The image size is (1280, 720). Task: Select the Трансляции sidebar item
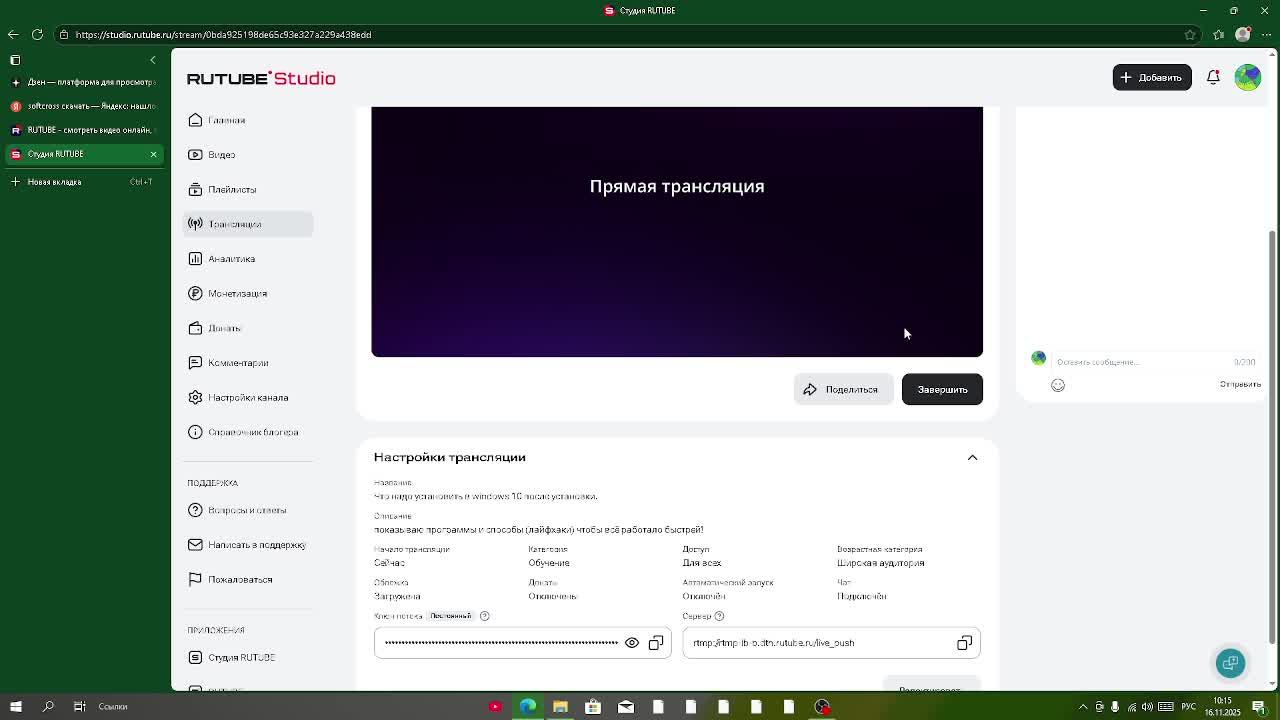pos(248,224)
